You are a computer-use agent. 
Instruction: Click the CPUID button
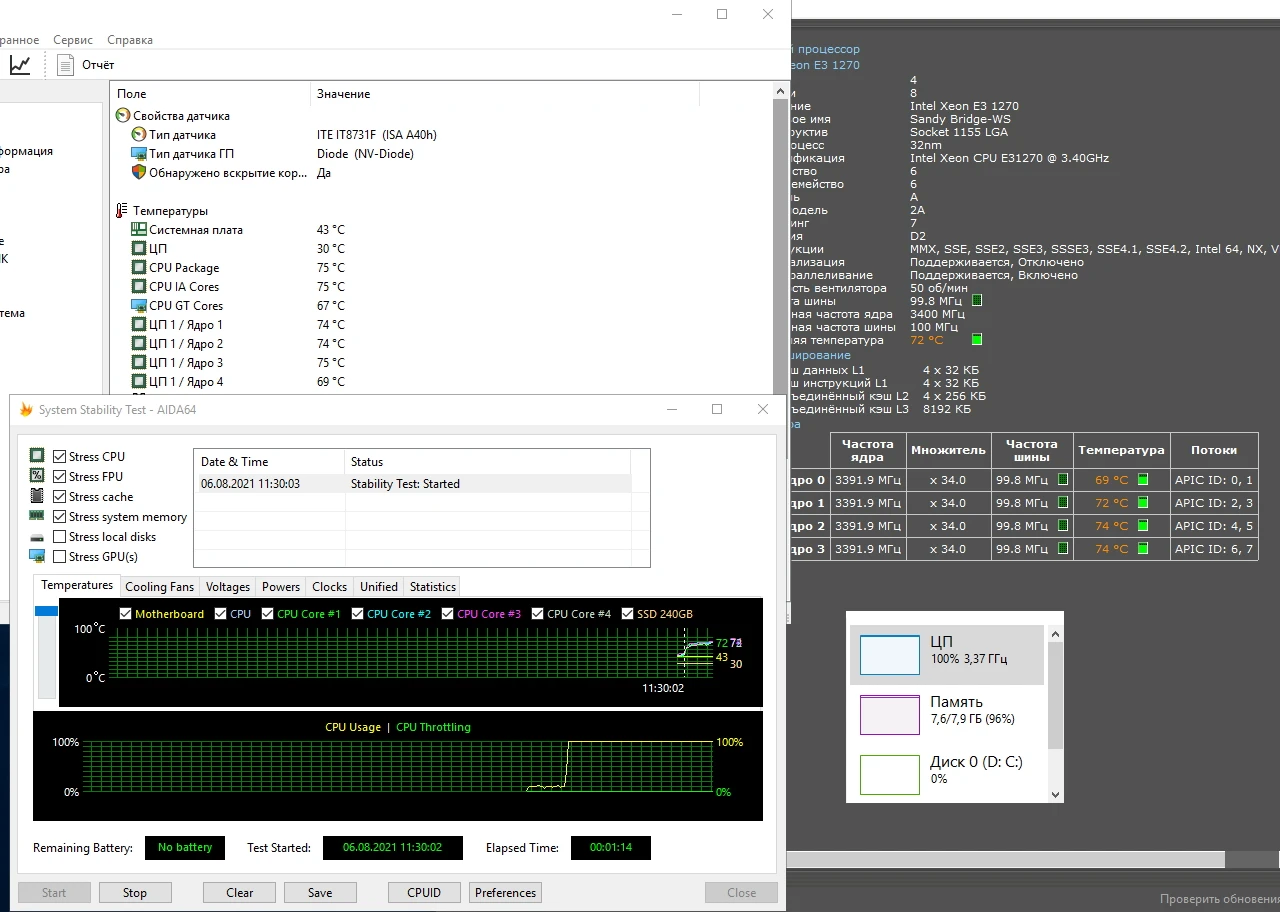coord(424,893)
